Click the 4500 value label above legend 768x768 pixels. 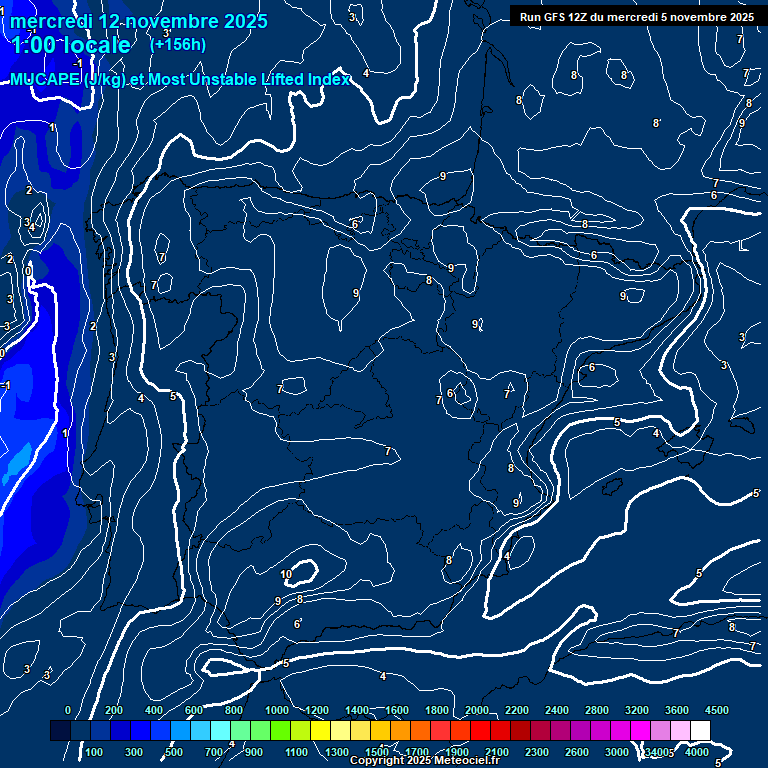coord(717,710)
